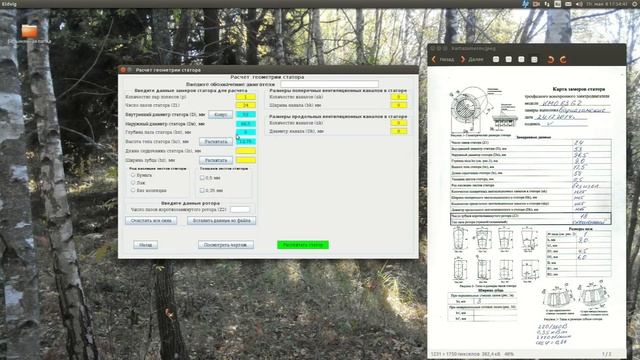Image resolution: width=640 pixels, height=360 pixels.
Task: Click the stator yoke height field
Action: (246, 142)
